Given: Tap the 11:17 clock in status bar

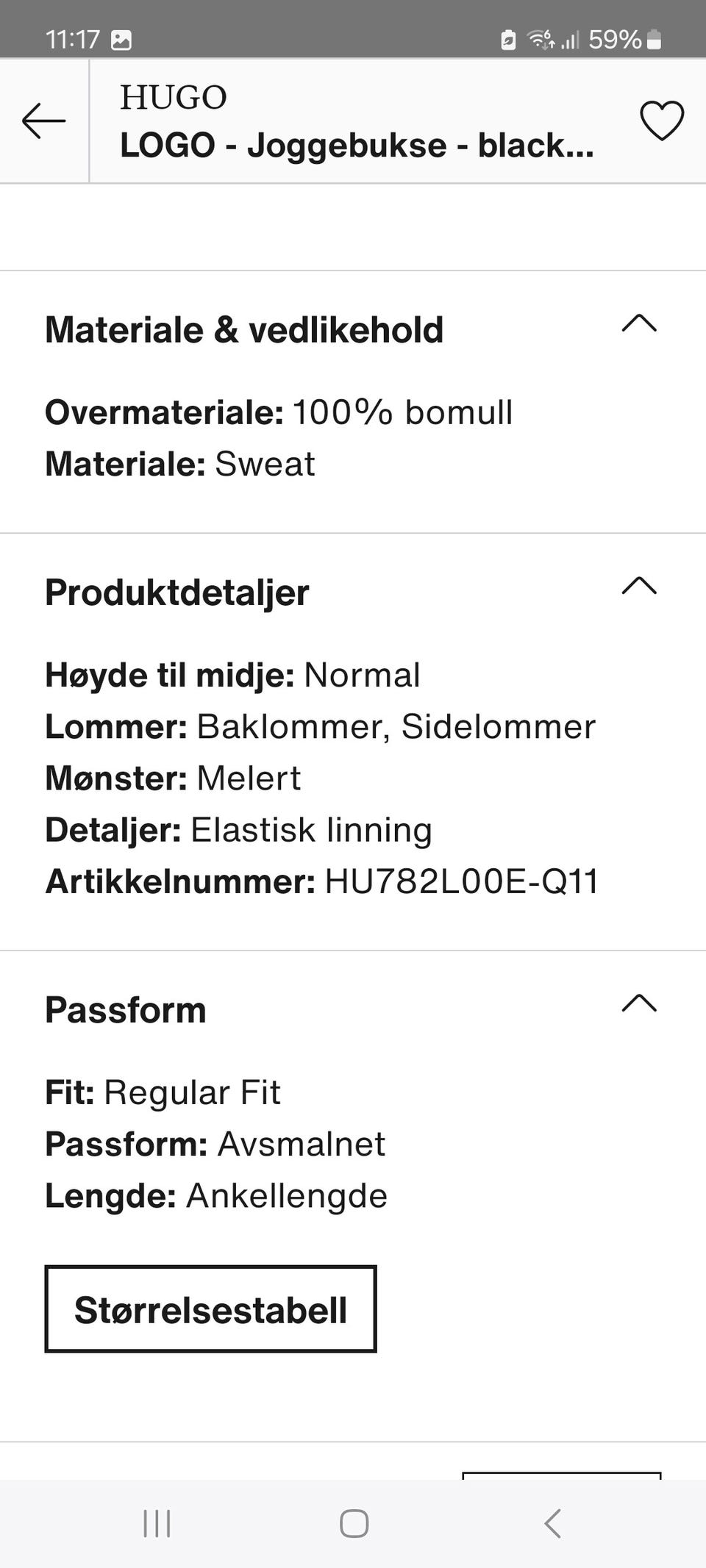Looking at the screenshot, I should click(x=72, y=40).
